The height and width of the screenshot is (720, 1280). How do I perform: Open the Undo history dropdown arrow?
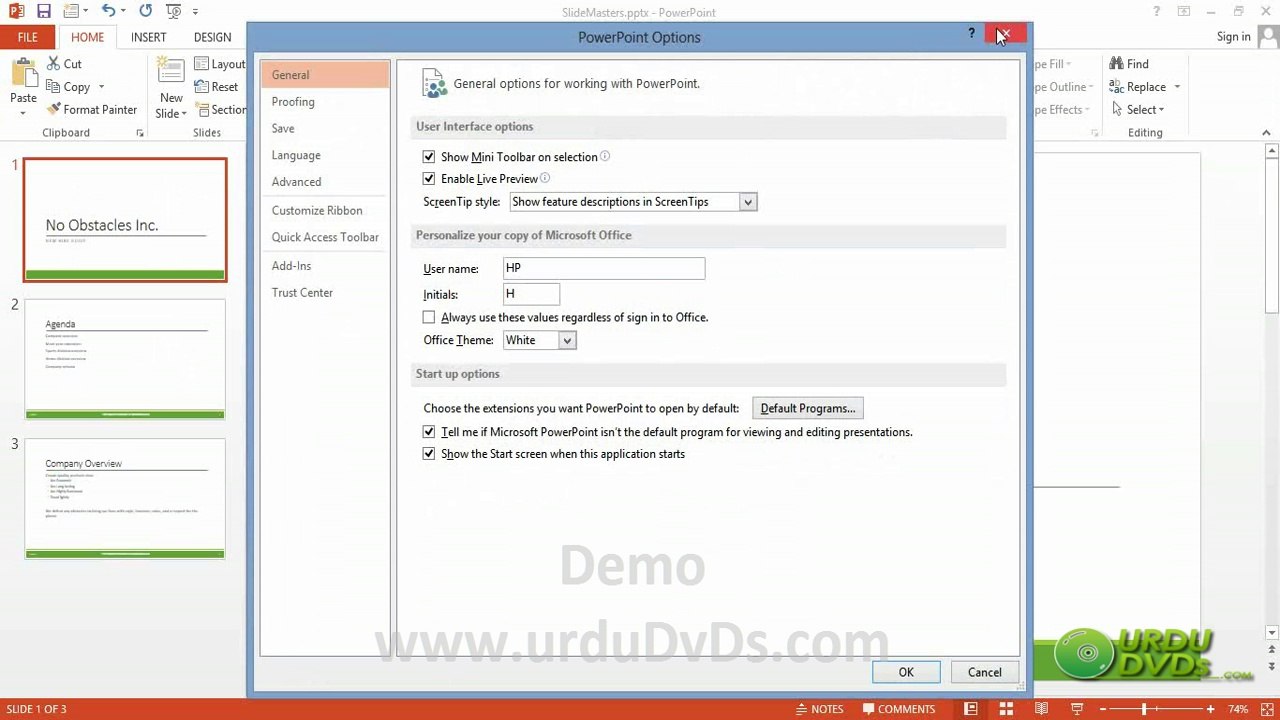pos(123,12)
